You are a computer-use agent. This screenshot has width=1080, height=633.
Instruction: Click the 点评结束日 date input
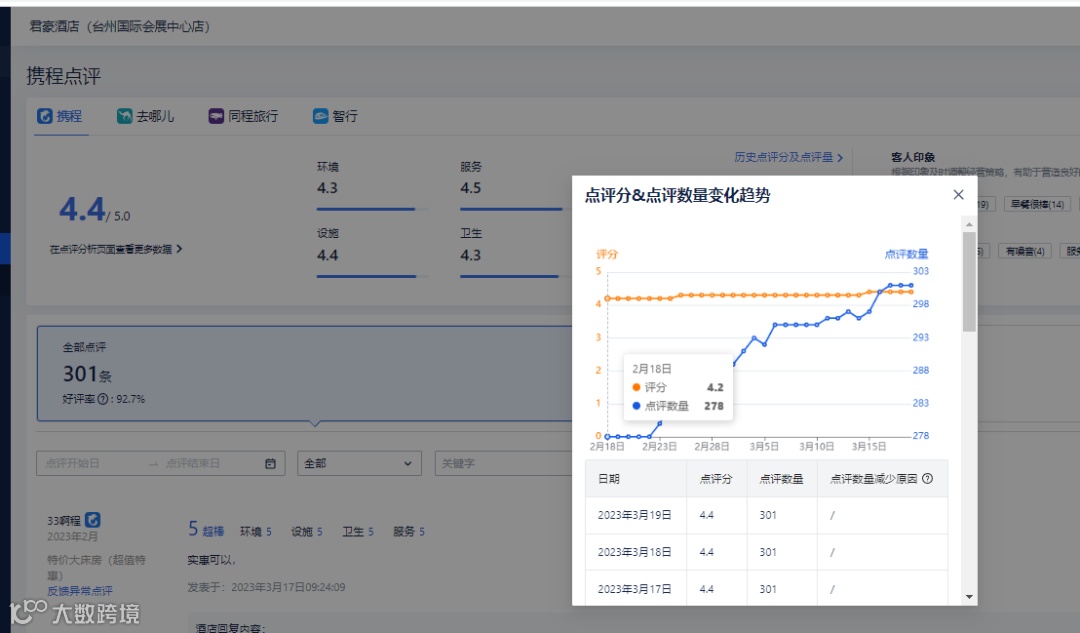[193, 464]
